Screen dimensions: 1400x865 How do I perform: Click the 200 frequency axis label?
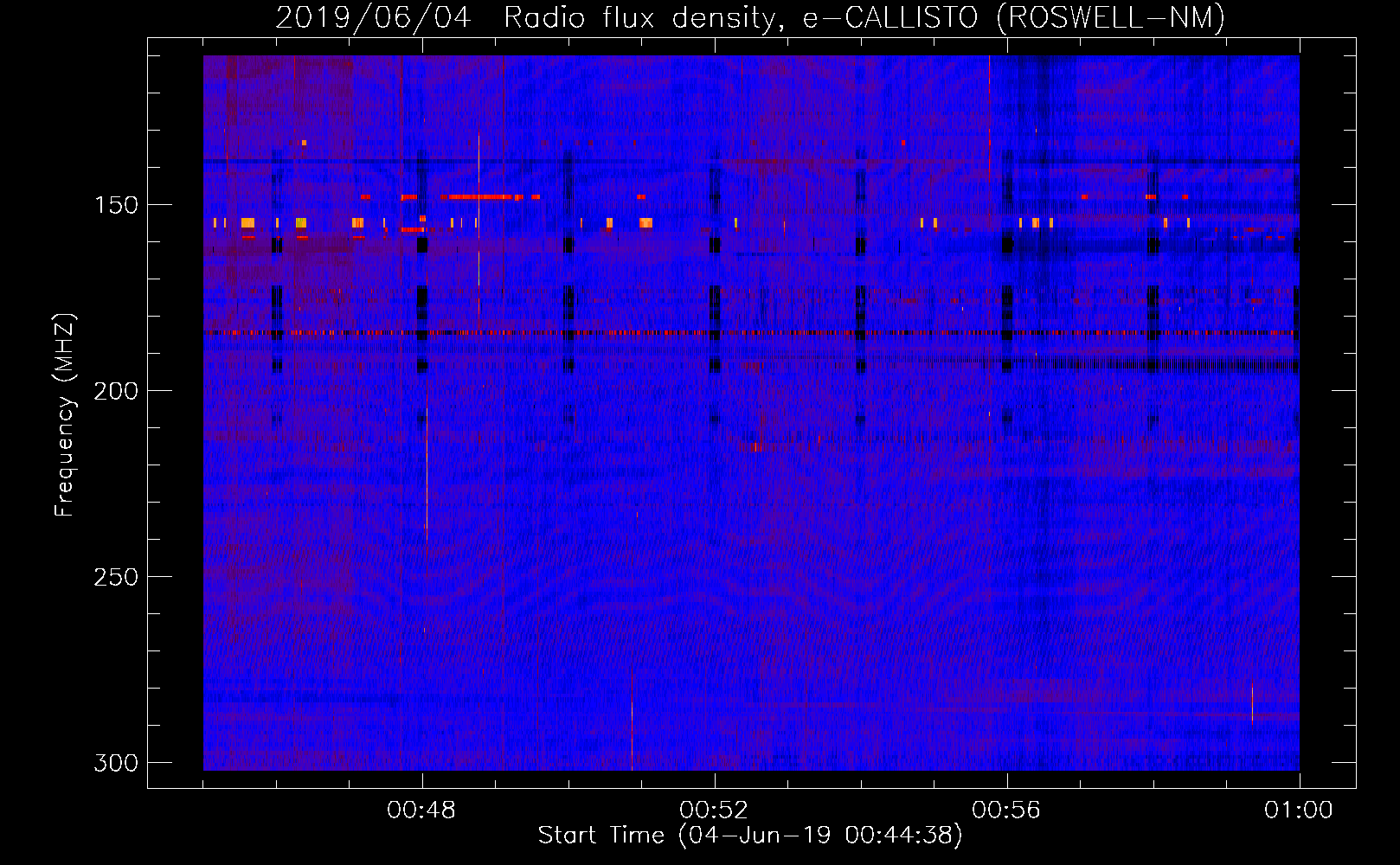click(x=116, y=391)
